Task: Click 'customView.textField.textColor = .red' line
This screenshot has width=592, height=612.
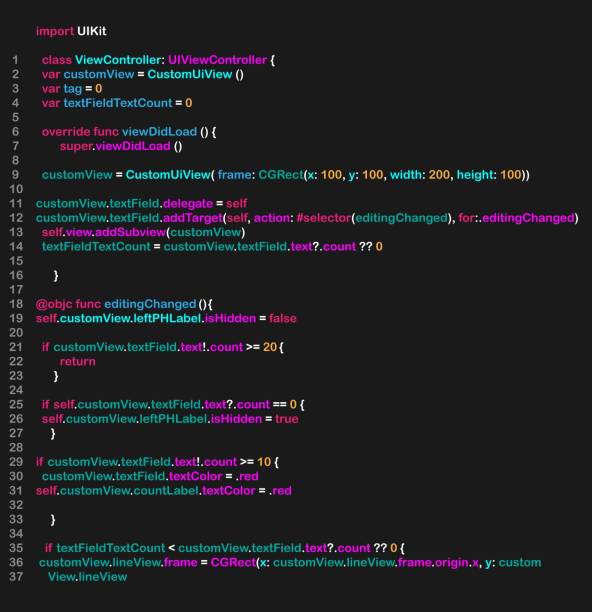Action: click(150, 476)
